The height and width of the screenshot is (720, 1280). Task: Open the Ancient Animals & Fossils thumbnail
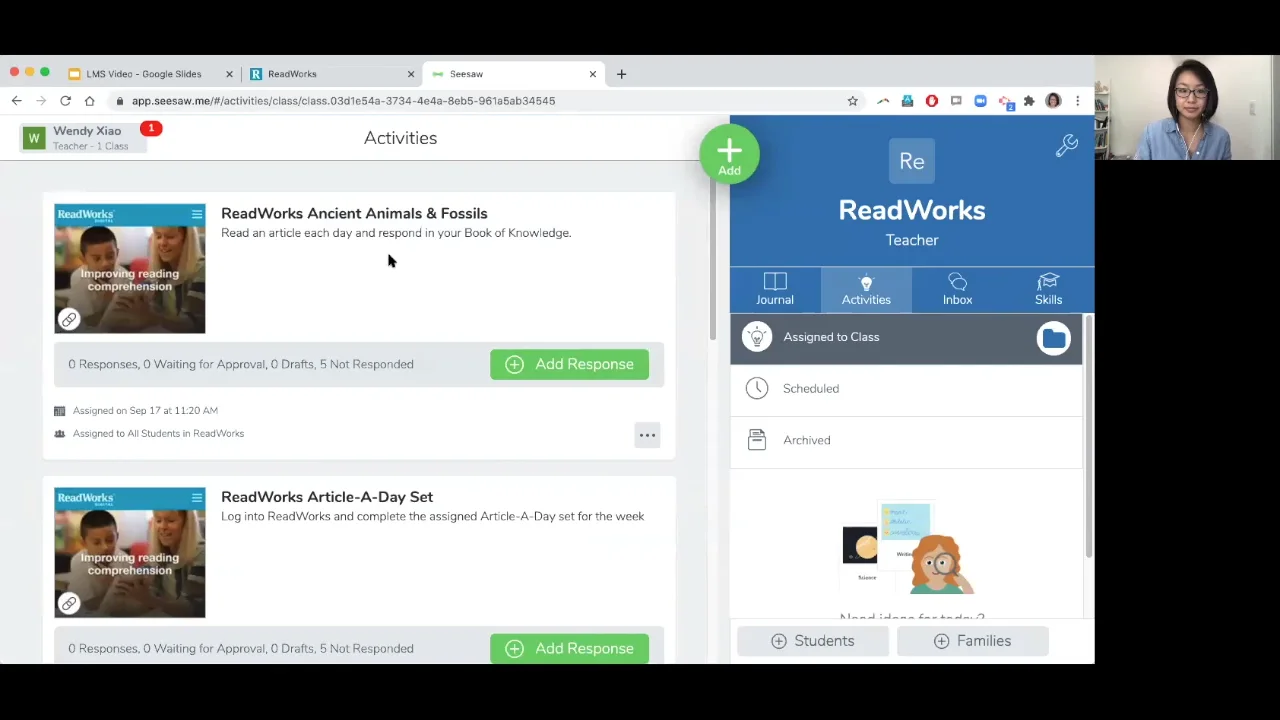130,269
